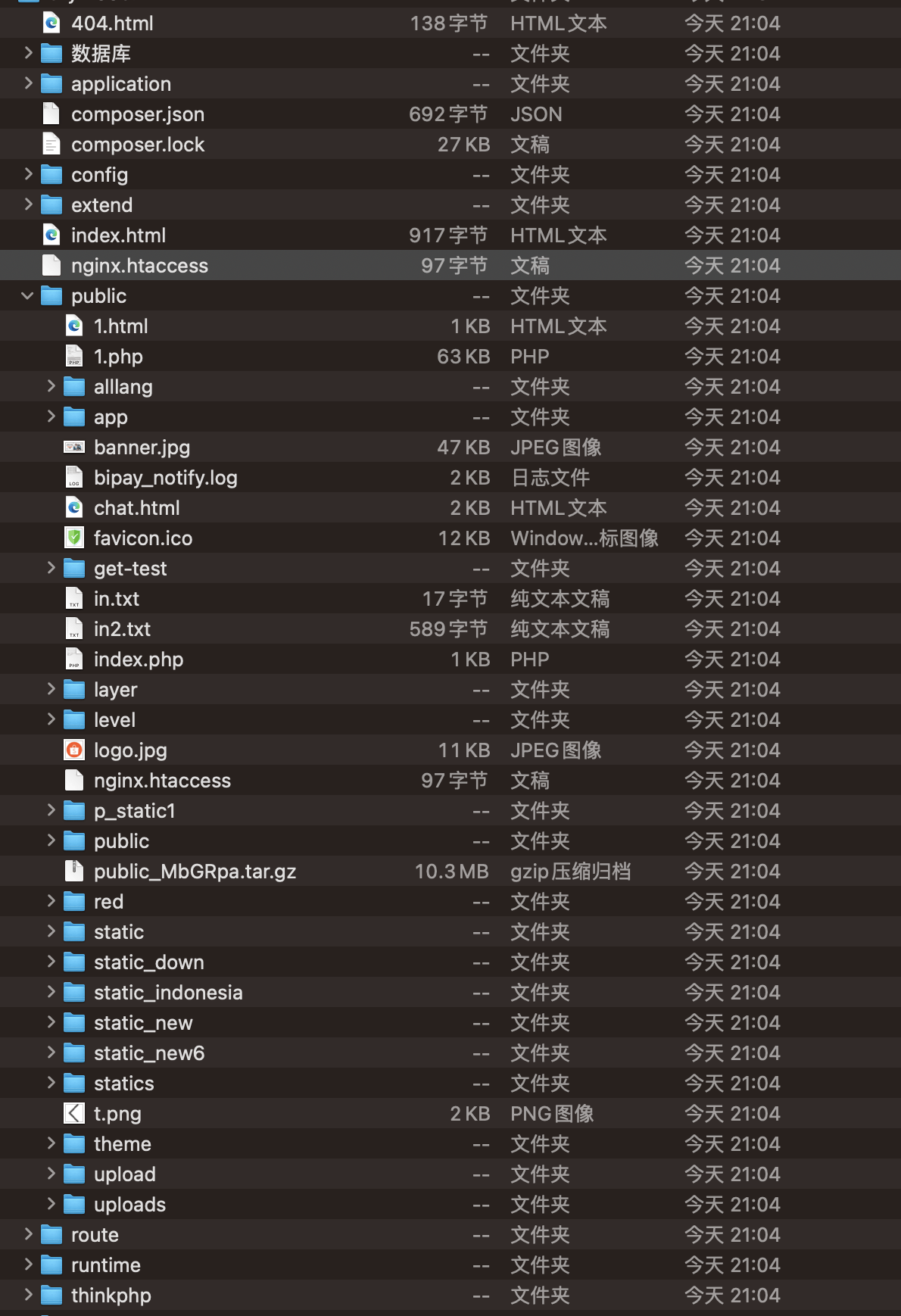Click the composer.json file icon

(x=51, y=114)
